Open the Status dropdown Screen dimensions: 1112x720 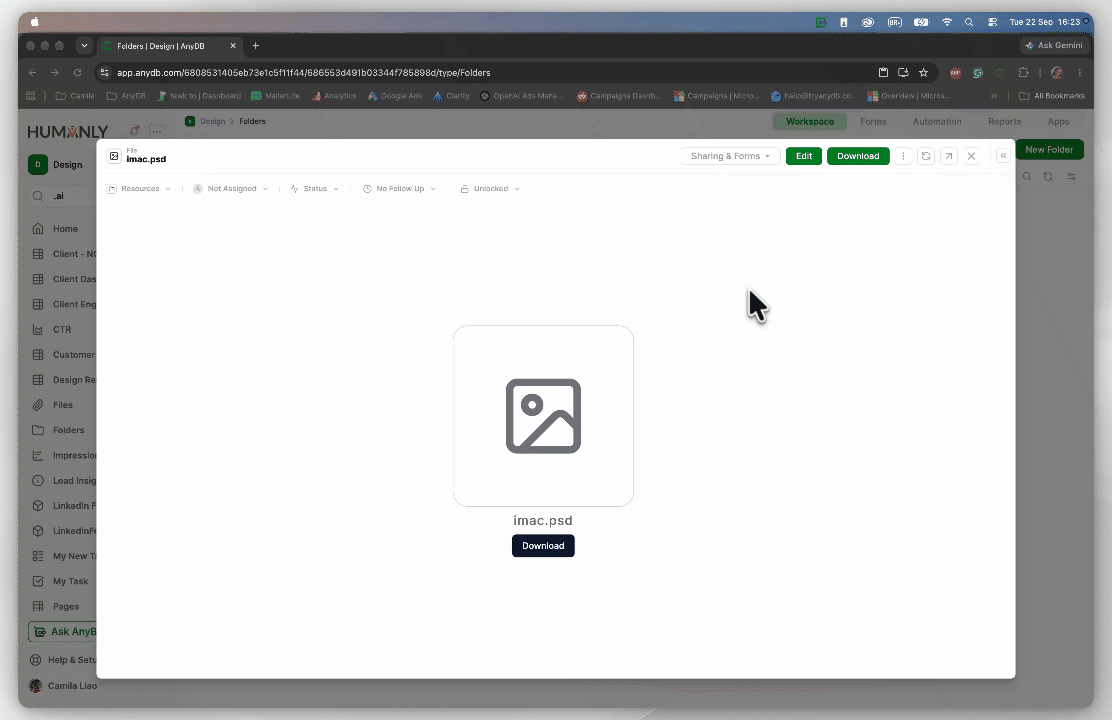coord(314,189)
